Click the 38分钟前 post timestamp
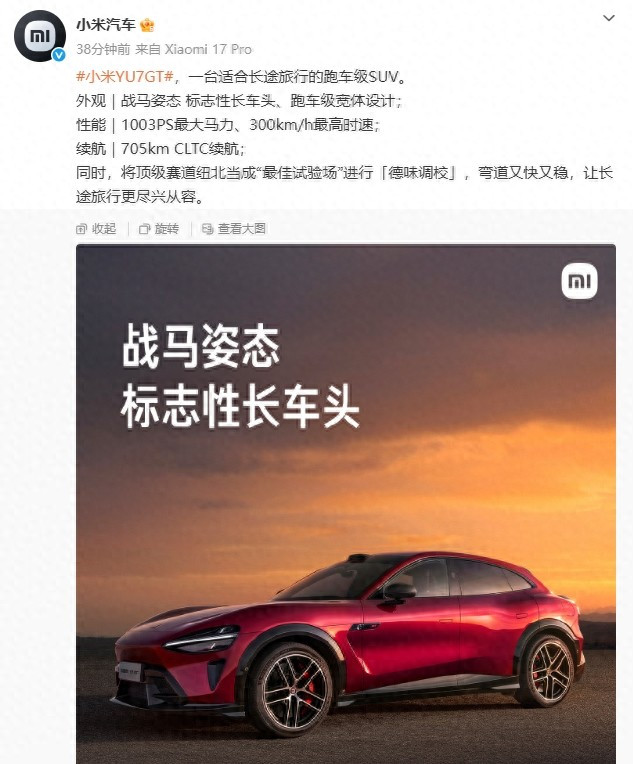The height and width of the screenshot is (764, 633). (x=103, y=49)
